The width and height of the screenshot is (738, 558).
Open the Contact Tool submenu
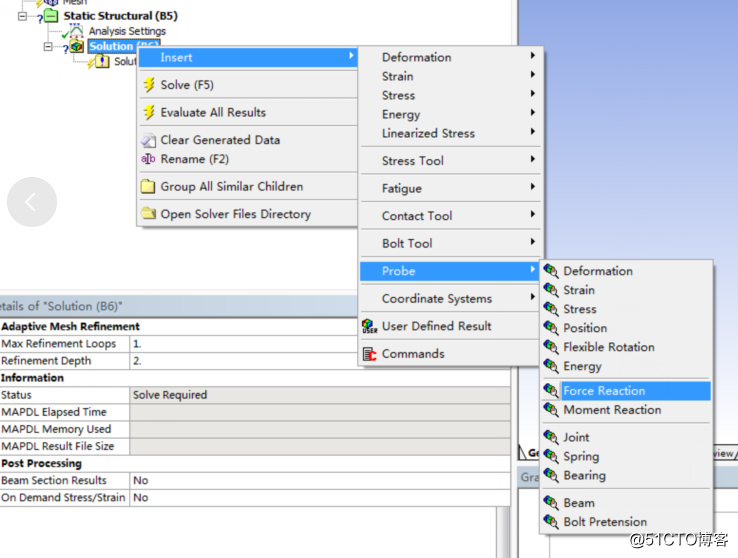pyautogui.click(x=451, y=216)
